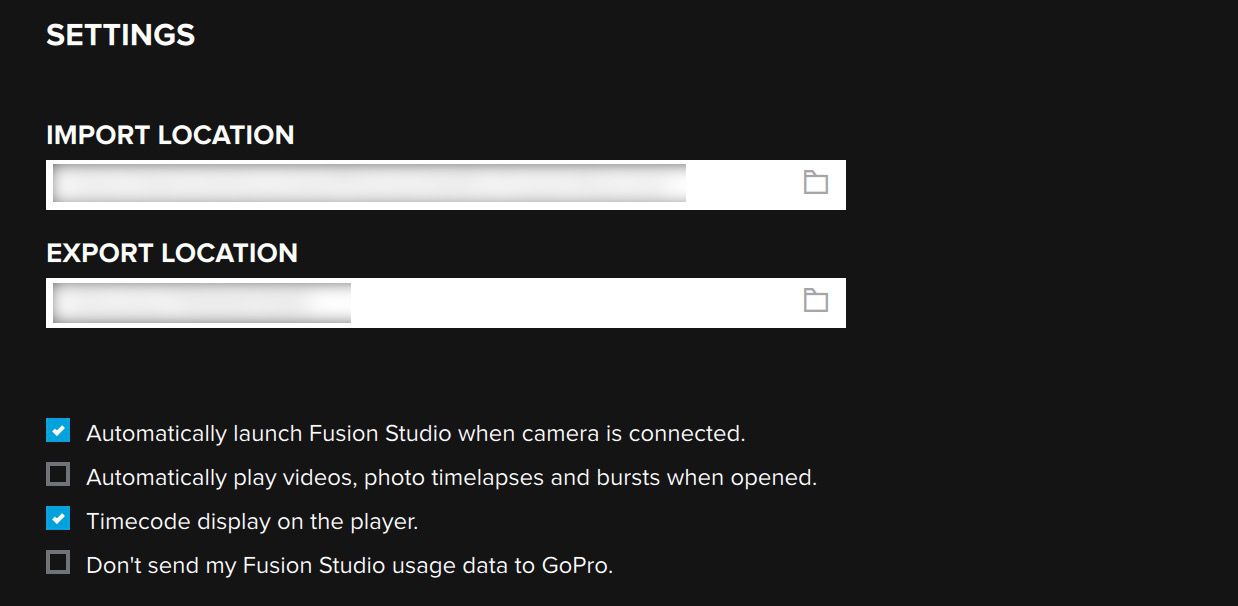Screen dimensions: 1238x606
Task: Check Don't send usage data to GoPro
Action: 58,562
